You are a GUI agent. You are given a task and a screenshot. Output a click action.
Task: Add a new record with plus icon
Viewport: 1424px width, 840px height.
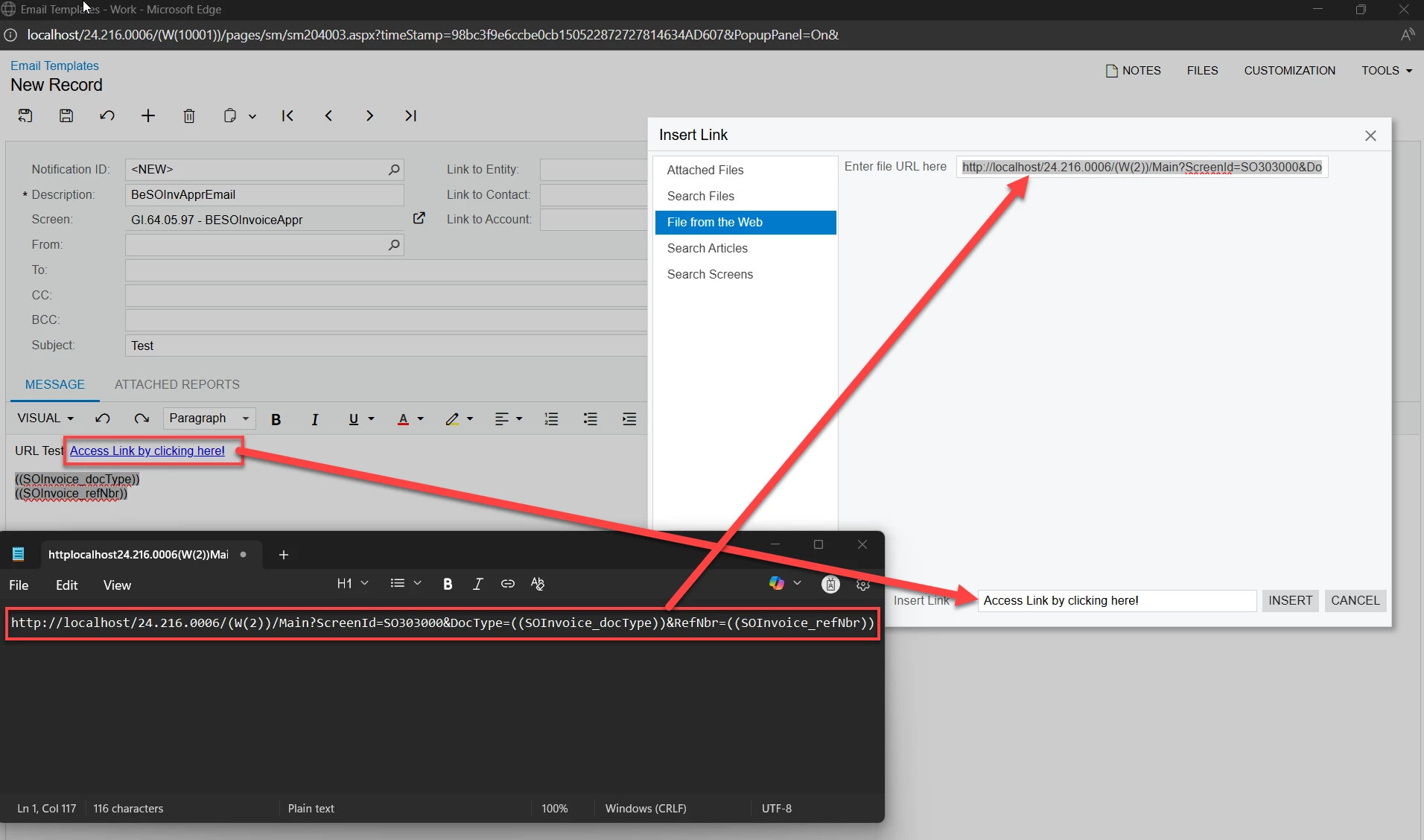click(x=148, y=115)
